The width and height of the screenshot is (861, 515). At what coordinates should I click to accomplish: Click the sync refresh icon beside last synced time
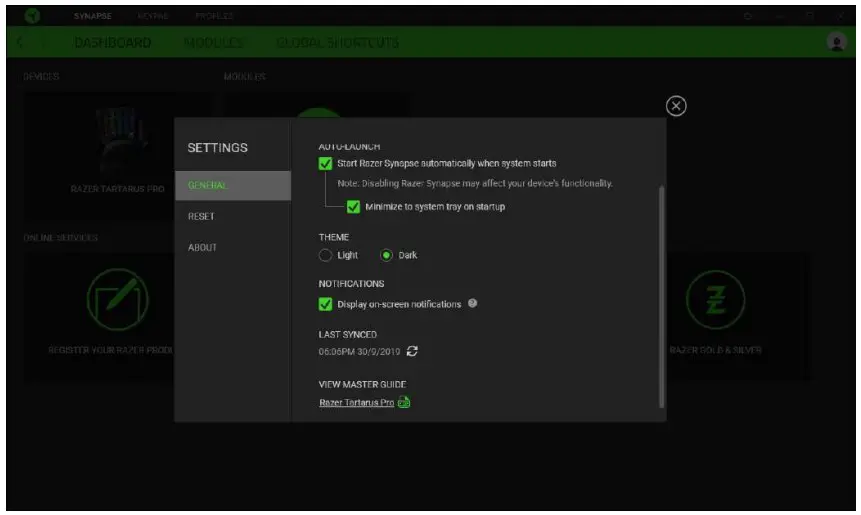(x=412, y=351)
